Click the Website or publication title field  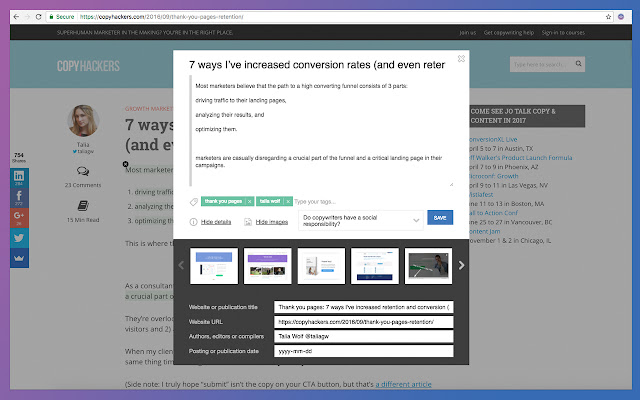364,307
